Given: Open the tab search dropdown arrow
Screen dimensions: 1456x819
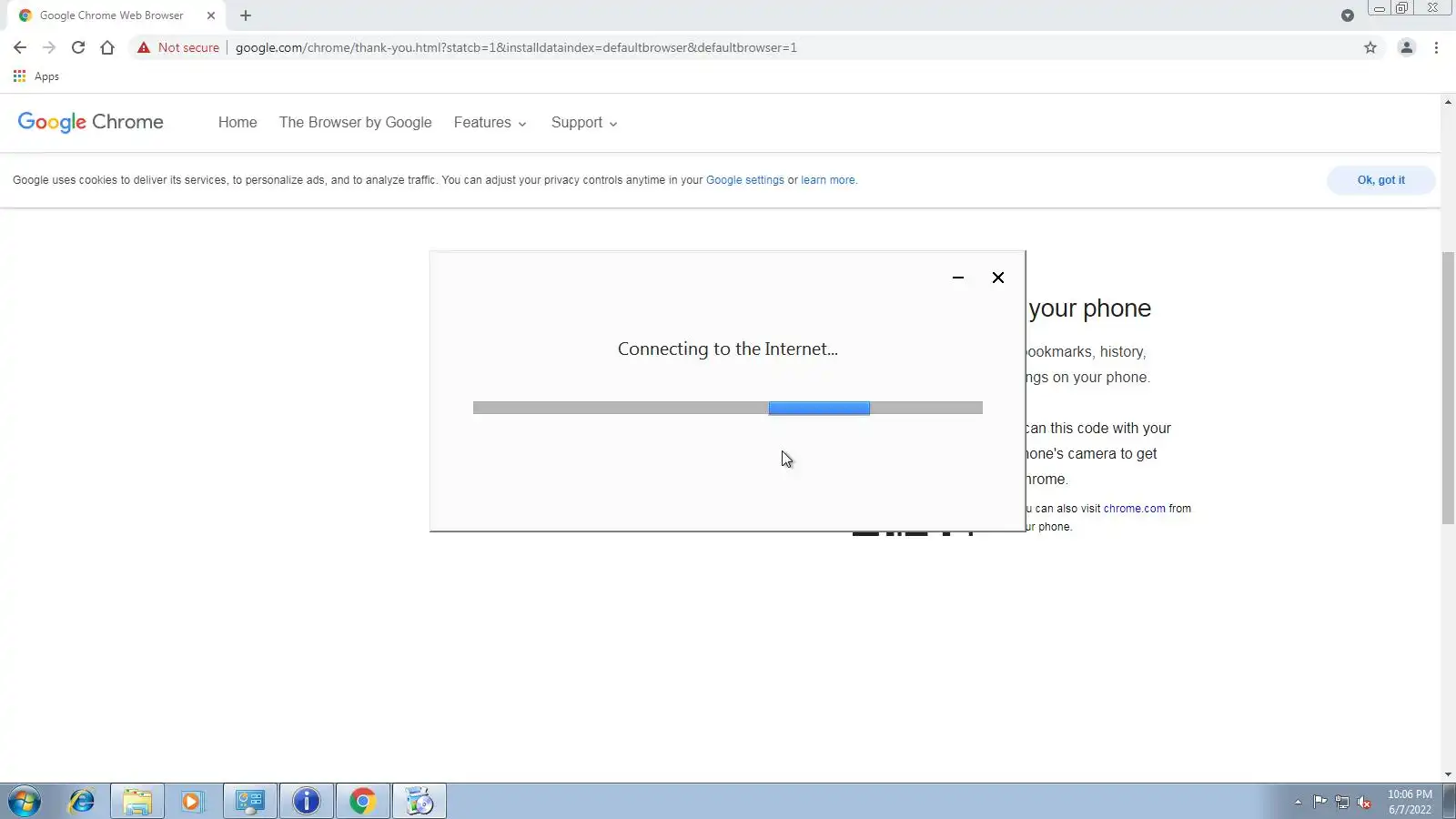Looking at the screenshot, I should point(1348,15).
